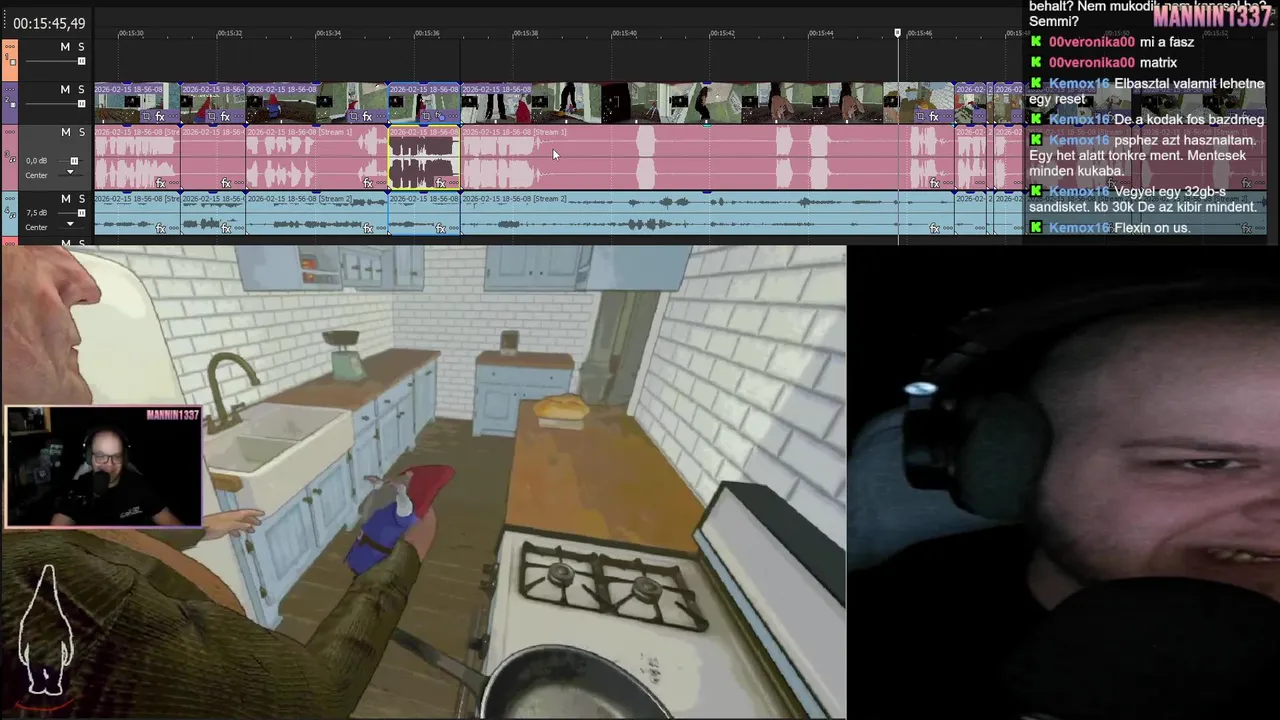
Task: Click the 00:15:40 ruler mark
Action: 624,33
